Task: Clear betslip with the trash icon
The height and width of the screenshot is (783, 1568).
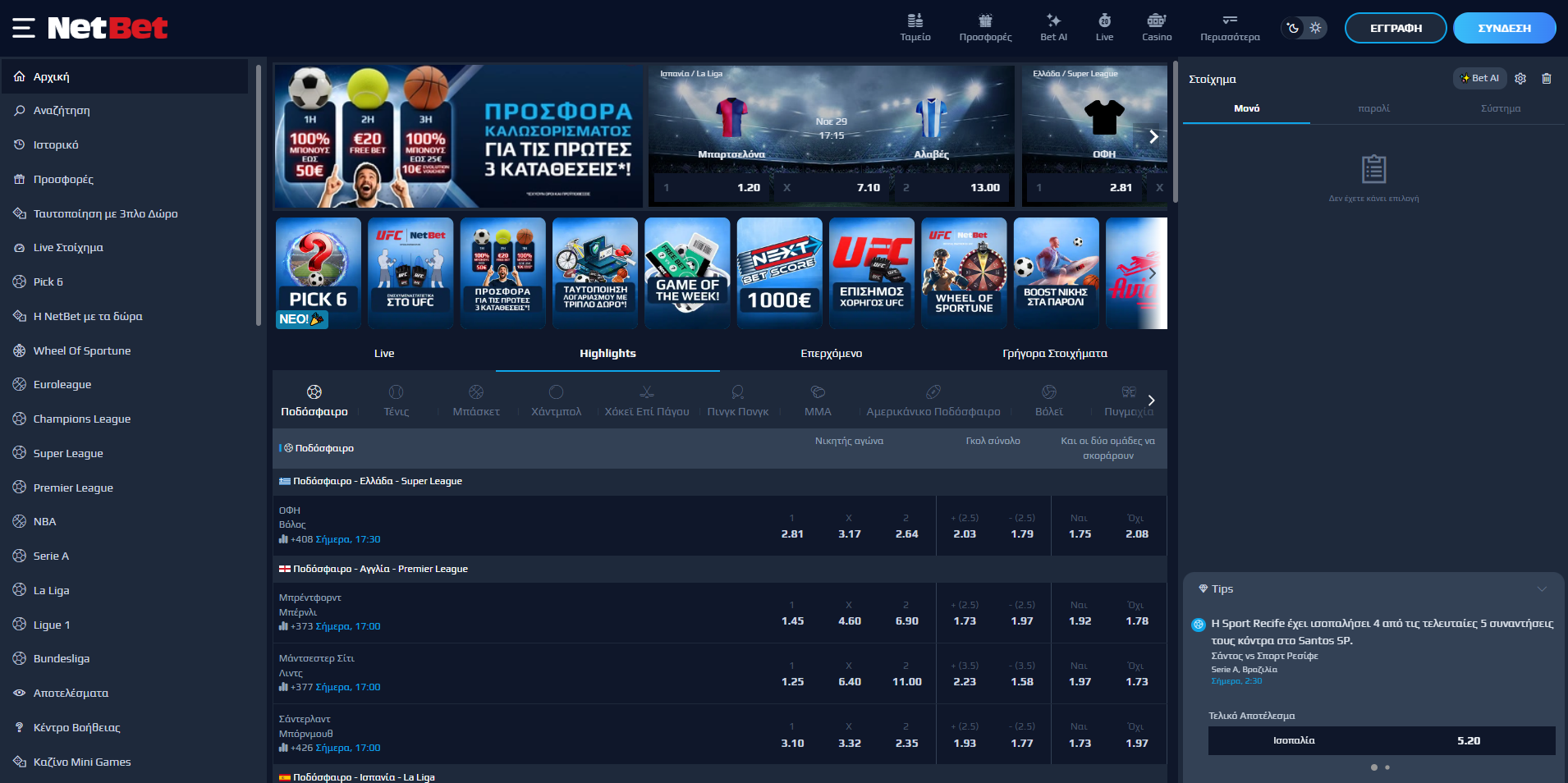Action: 1547,79
